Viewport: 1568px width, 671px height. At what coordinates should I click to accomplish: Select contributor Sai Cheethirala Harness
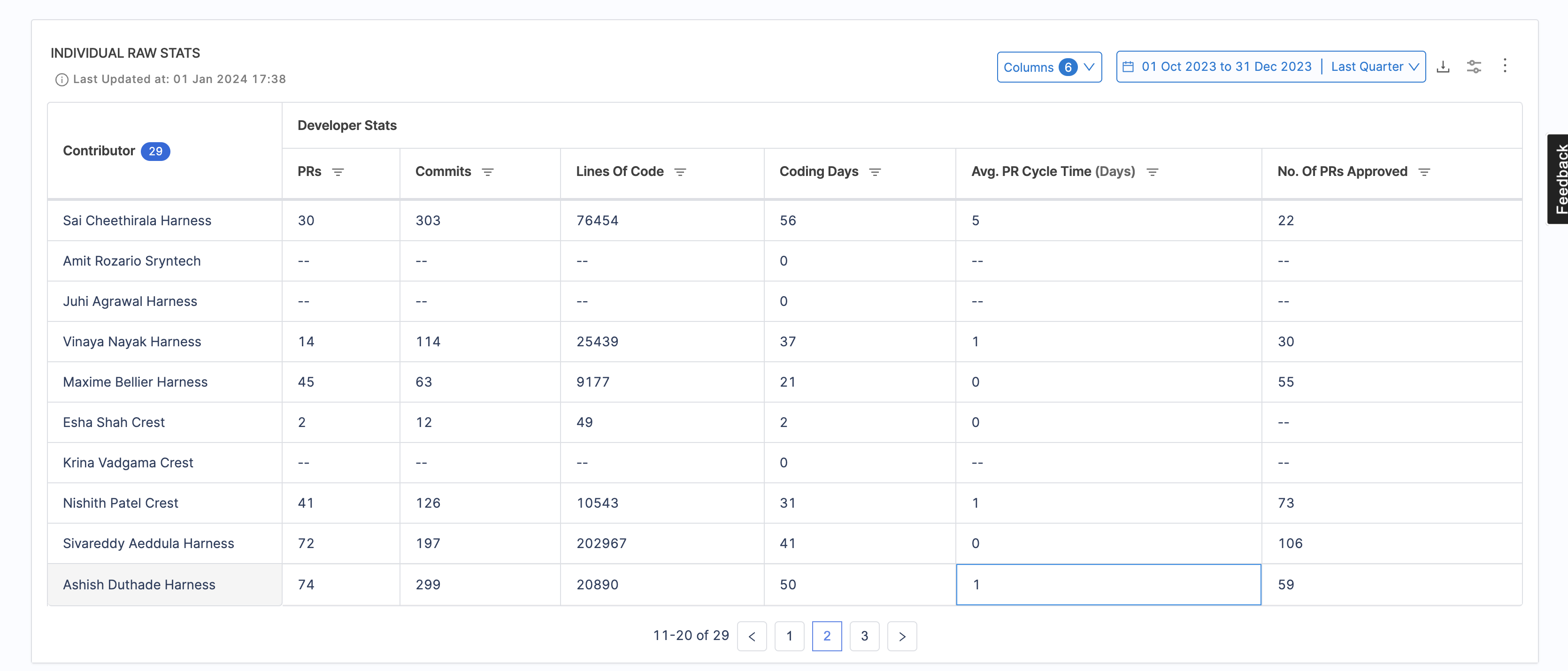137,221
